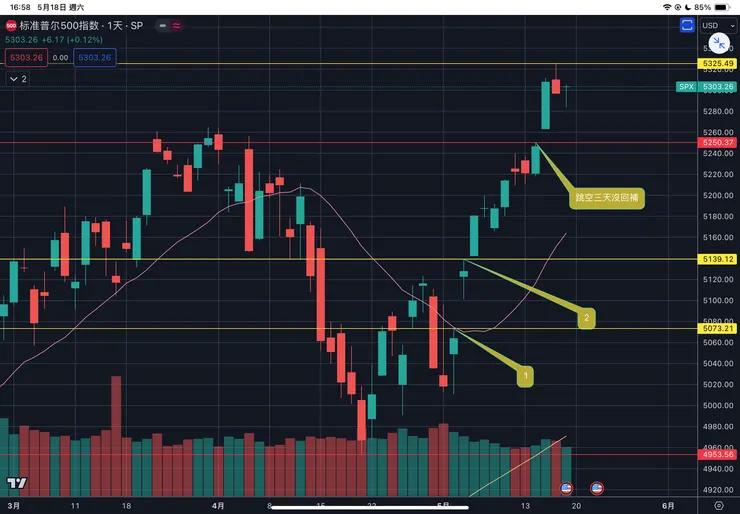Tap the exit-fullscreen collapse arrows button
This screenshot has height=514, width=740.
(719, 43)
